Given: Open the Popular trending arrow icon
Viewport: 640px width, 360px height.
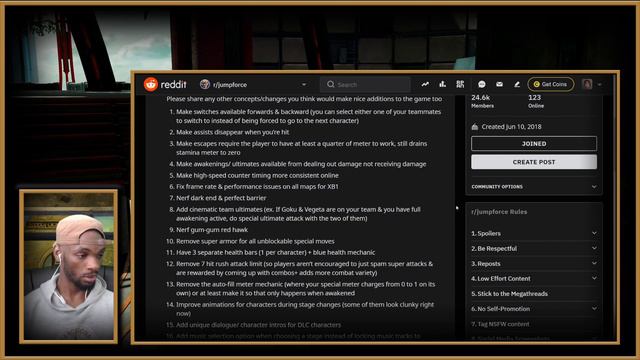Looking at the screenshot, I should coord(425,84).
